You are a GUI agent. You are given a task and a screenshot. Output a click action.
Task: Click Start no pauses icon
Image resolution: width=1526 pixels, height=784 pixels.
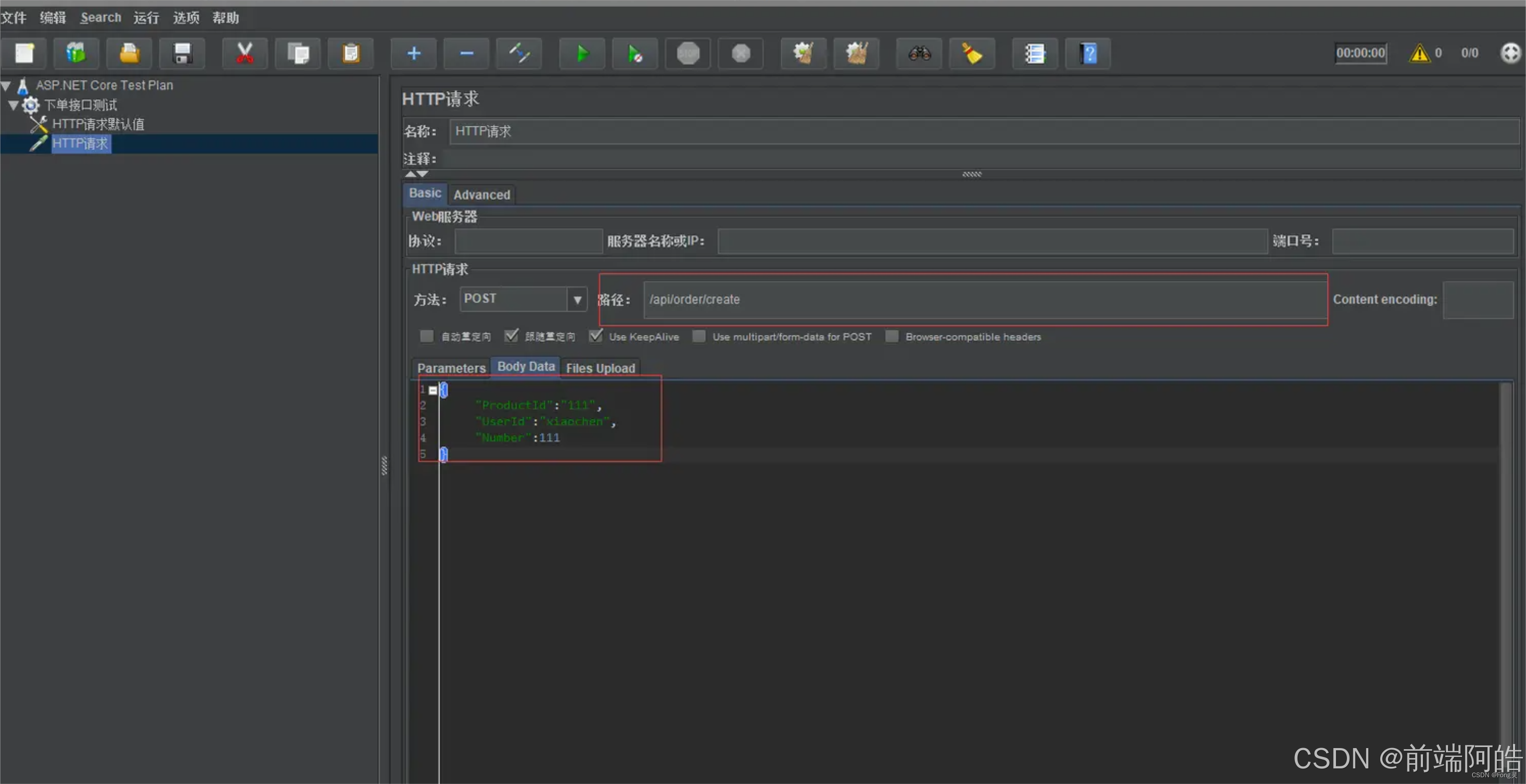[x=634, y=54]
